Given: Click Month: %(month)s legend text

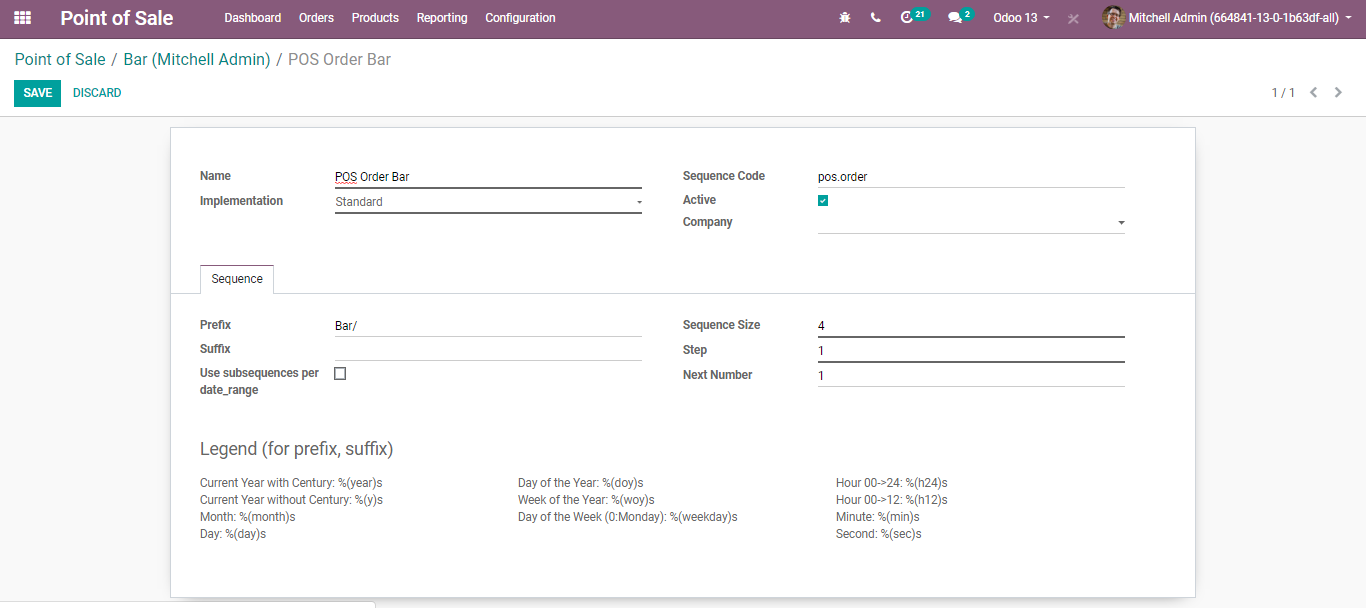Looking at the screenshot, I should 247,517.
